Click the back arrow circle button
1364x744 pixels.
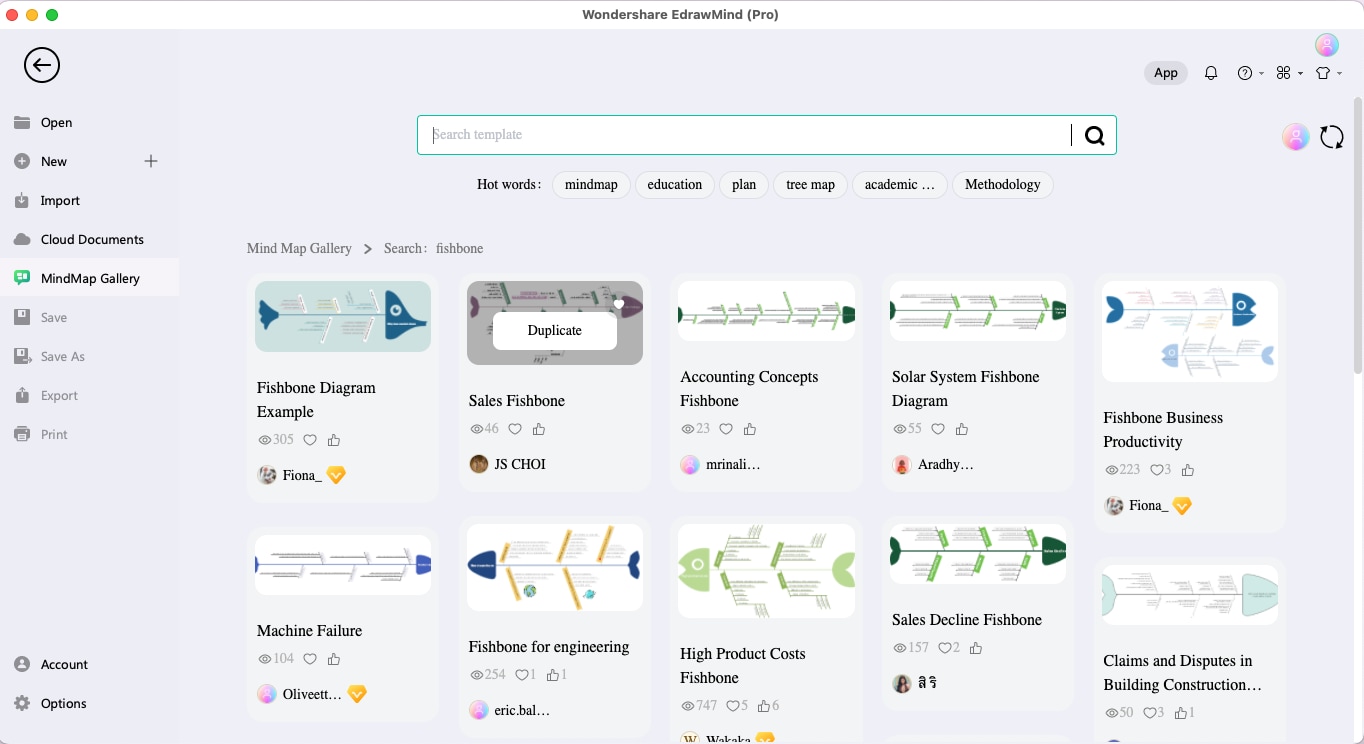tap(42, 66)
